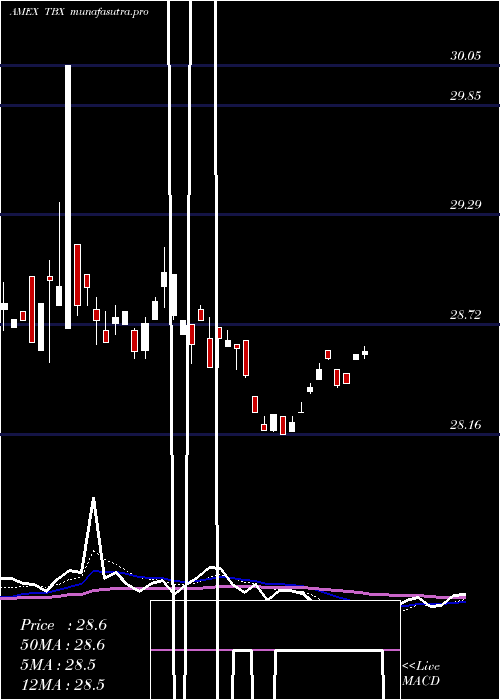Click the 29.29 price level label
This screenshot has height=700, width=500.
(x=465, y=205)
